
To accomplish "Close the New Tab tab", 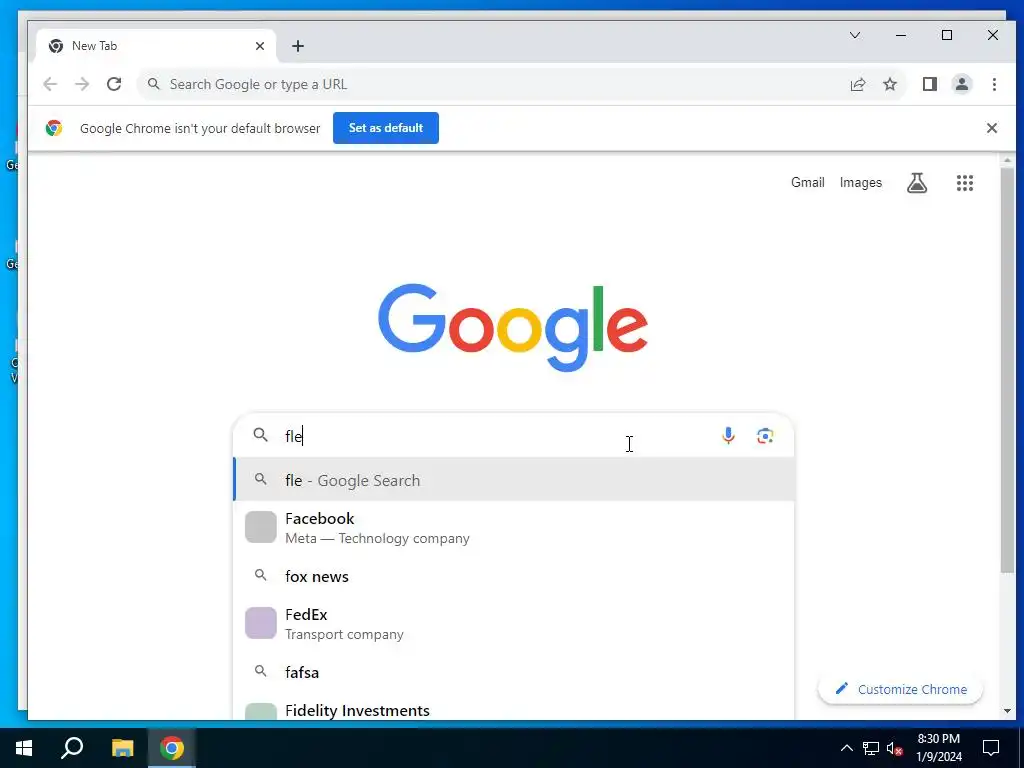I will pos(260,46).
